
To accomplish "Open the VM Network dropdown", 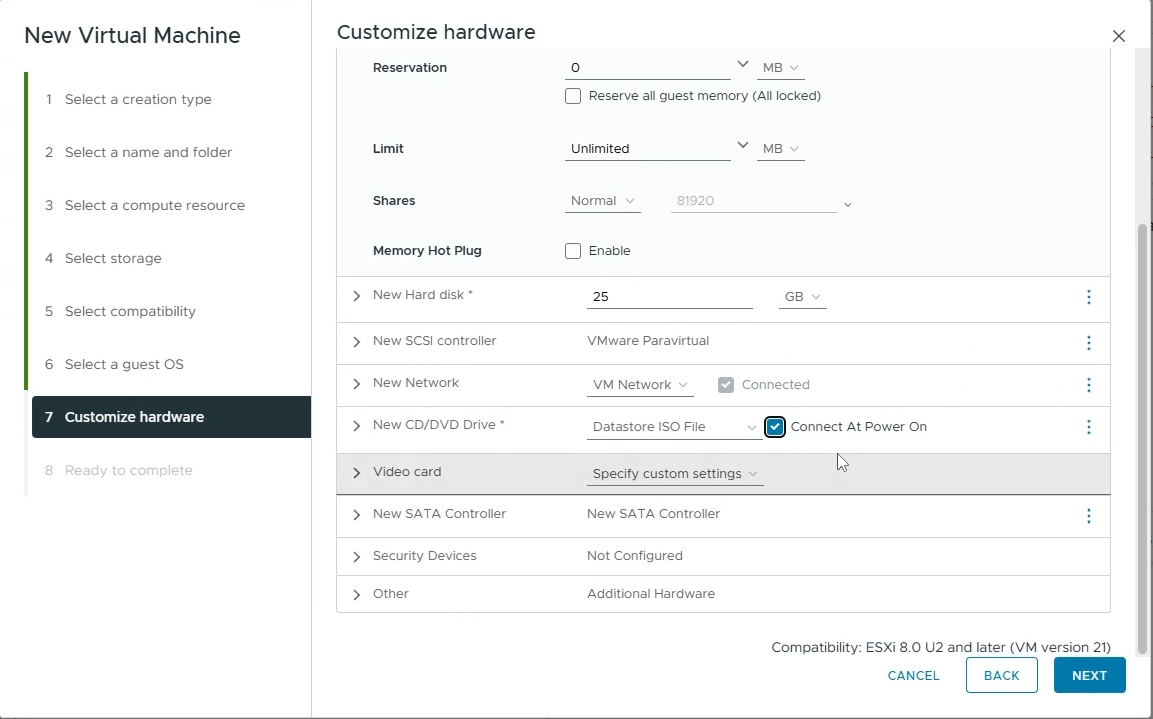I will 640,385.
